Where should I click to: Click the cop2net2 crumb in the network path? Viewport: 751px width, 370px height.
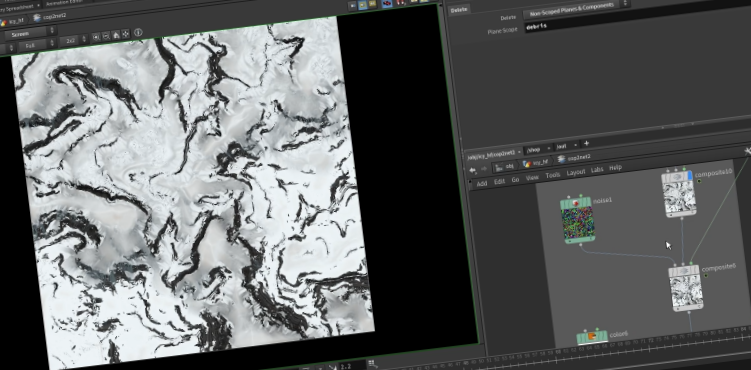click(x=574, y=158)
